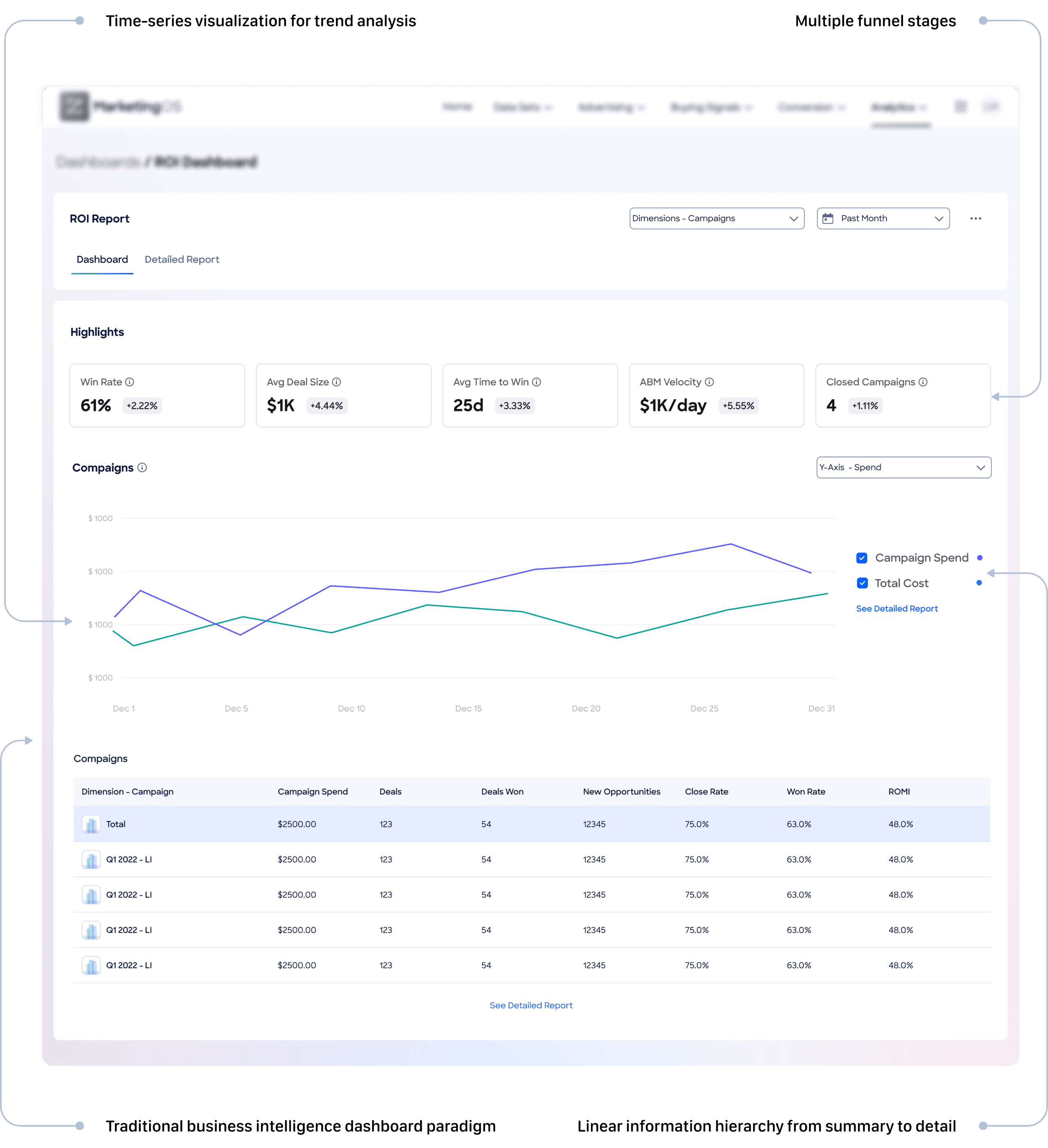Open three-dot more options menu
The image size is (1048, 1148).
tap(975, 219)
